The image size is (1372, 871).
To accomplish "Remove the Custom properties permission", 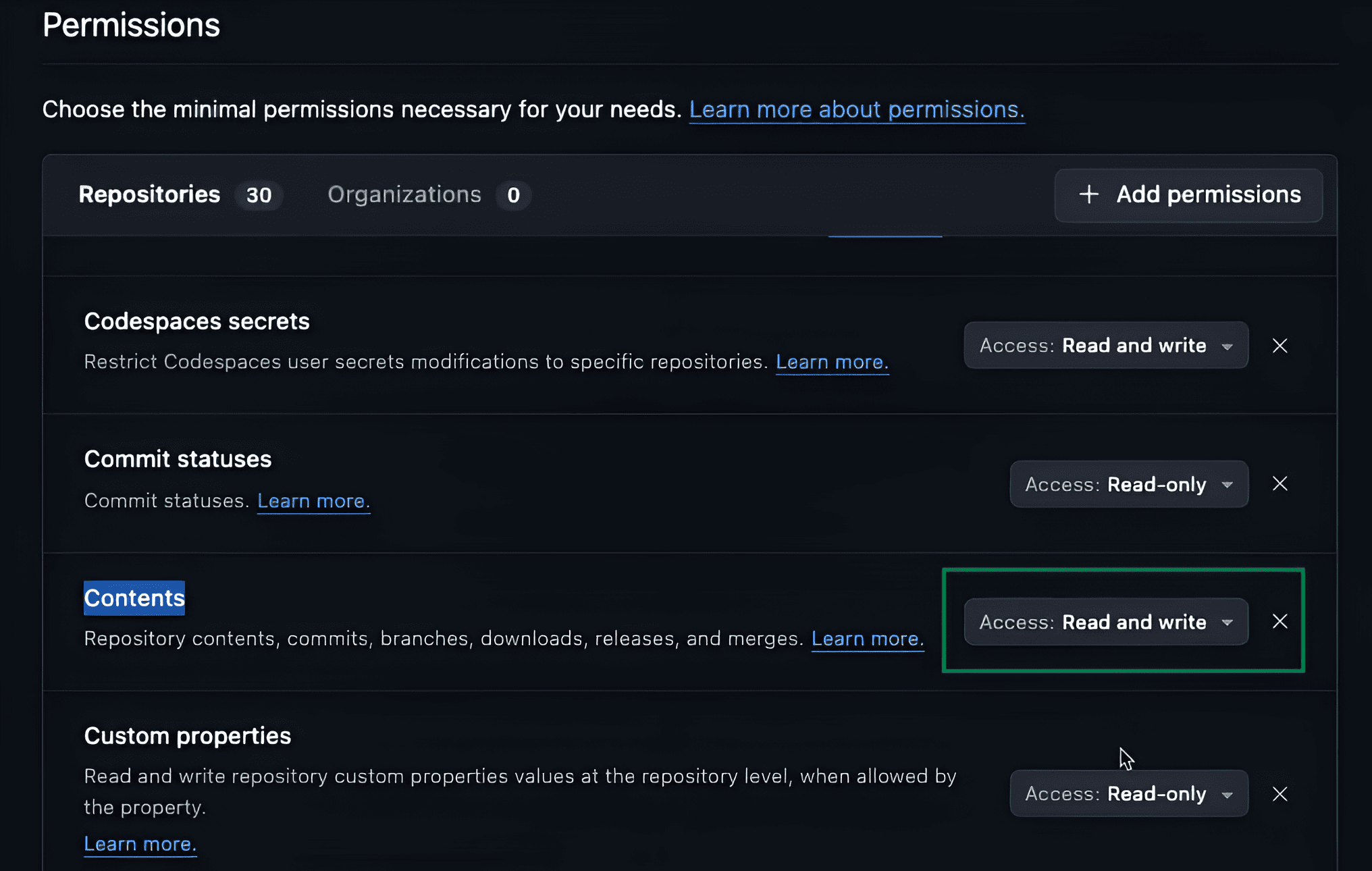I will (1279, 794).
